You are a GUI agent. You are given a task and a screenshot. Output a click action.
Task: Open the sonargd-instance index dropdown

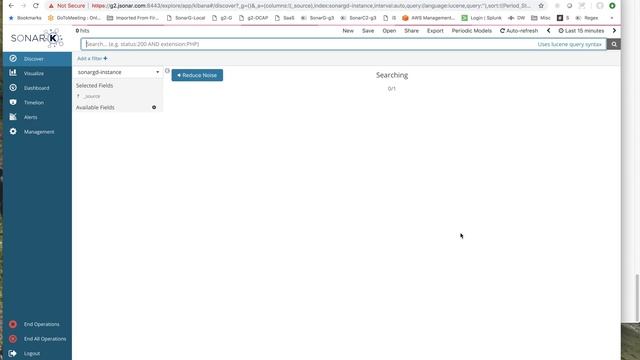(x=118, y=72)
